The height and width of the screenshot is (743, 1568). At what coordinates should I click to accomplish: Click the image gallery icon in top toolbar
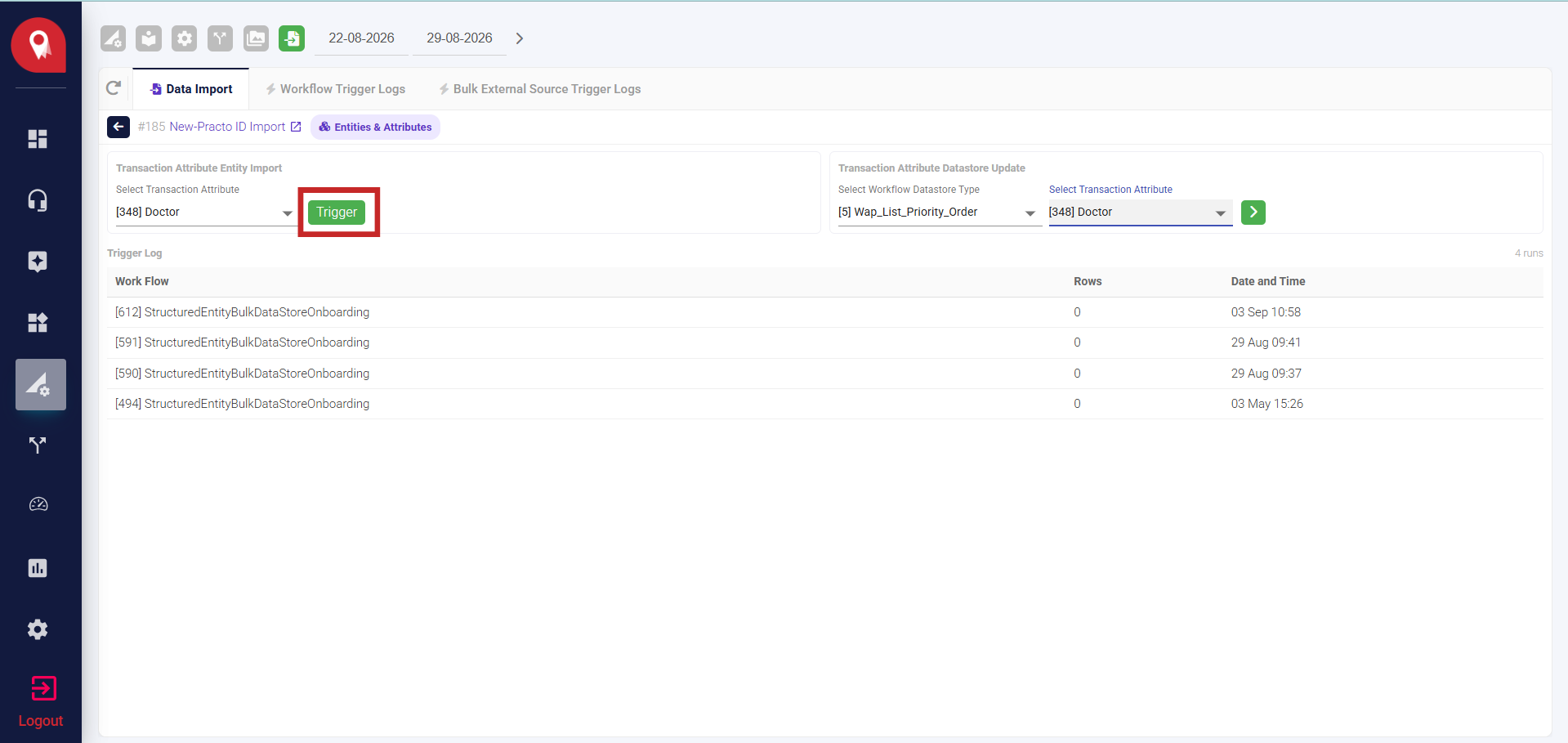[x=256, y=38]
